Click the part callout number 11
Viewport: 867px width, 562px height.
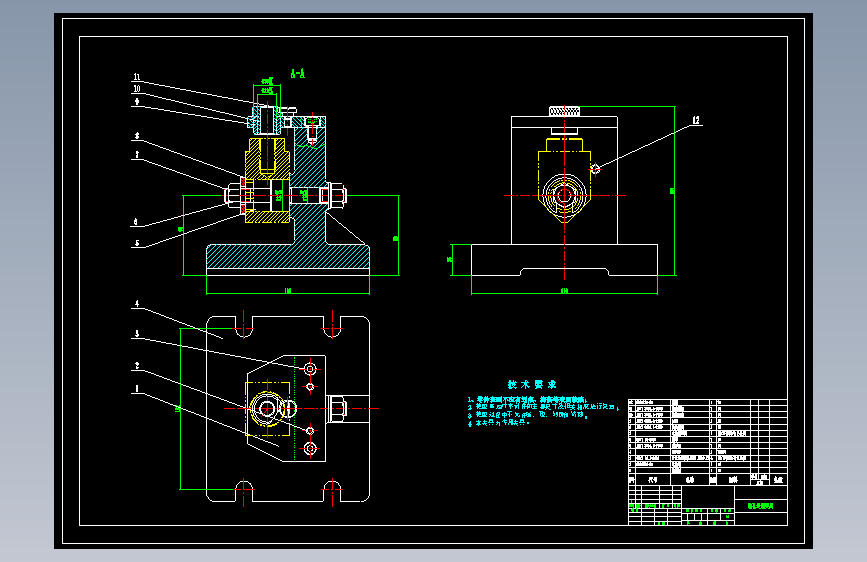tap(137, 77)
